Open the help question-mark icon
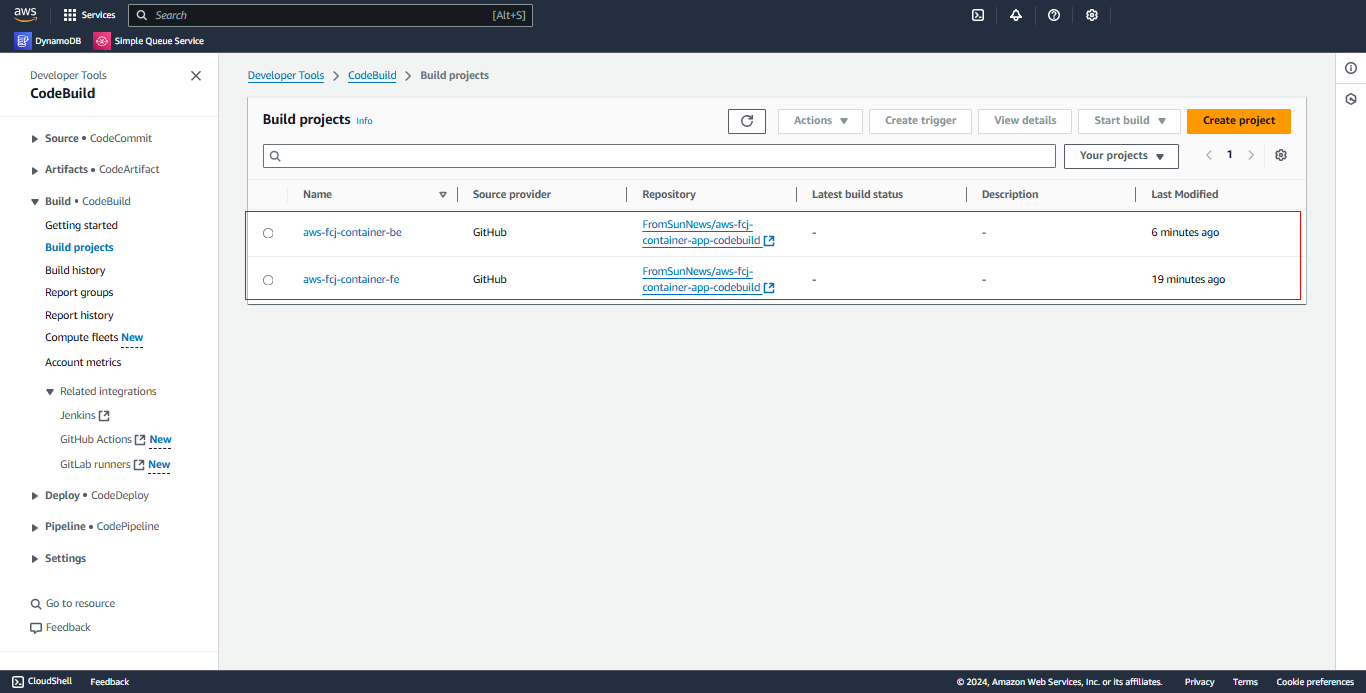 coord(1054,15)
